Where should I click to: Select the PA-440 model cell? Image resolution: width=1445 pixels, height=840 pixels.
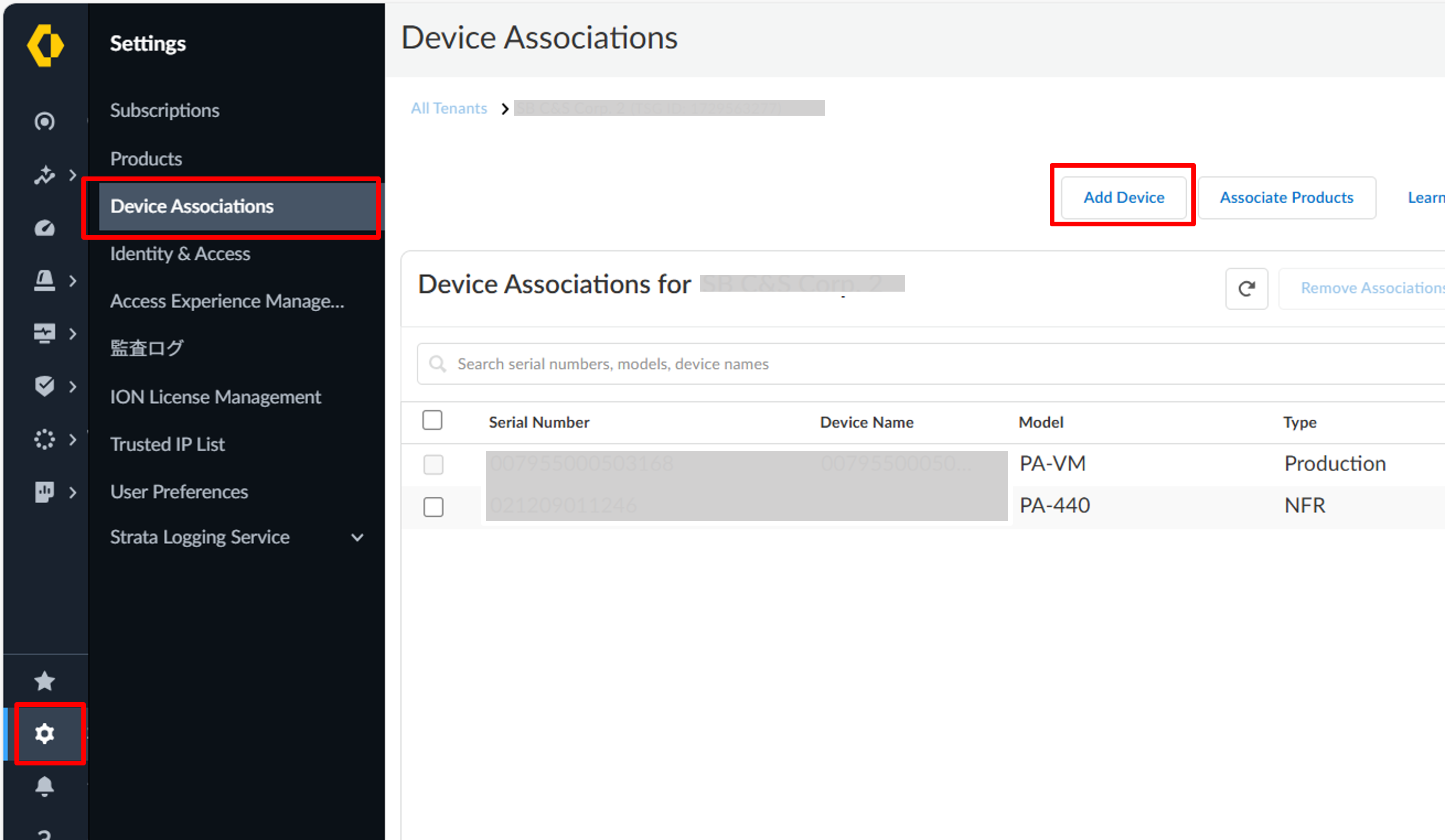point(1054,505)
